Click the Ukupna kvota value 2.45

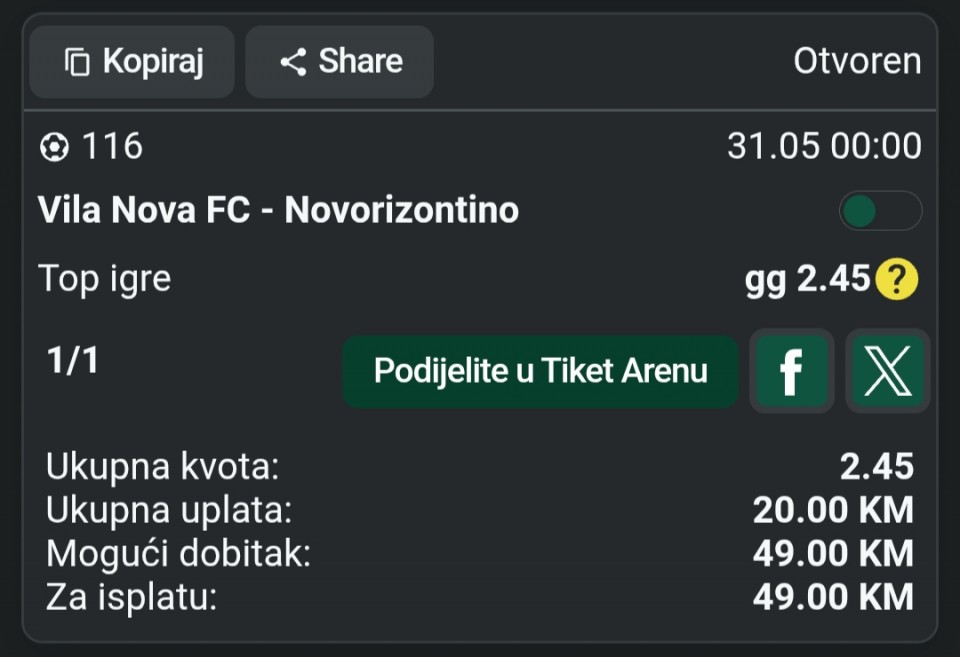tap(877, 467)
